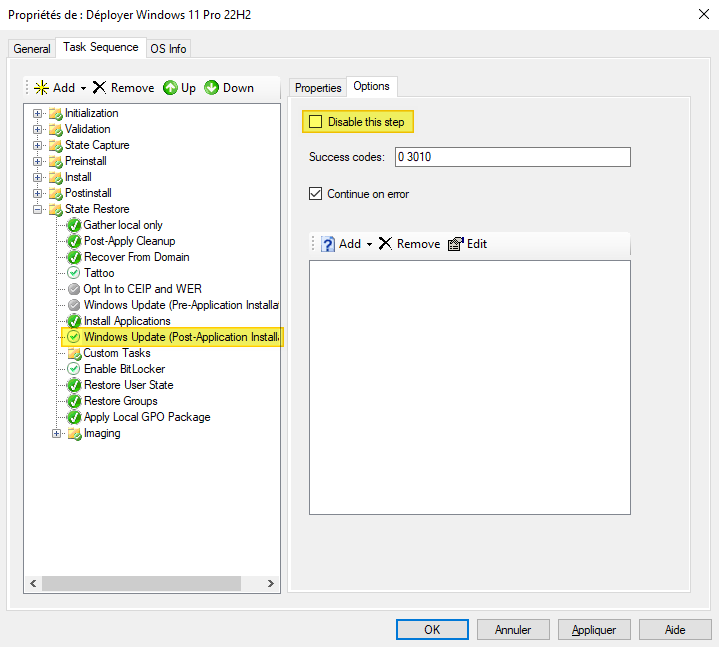The image size is (719, 647).
Task: Select the State Restore folder icon
Action: coord(56,210)
